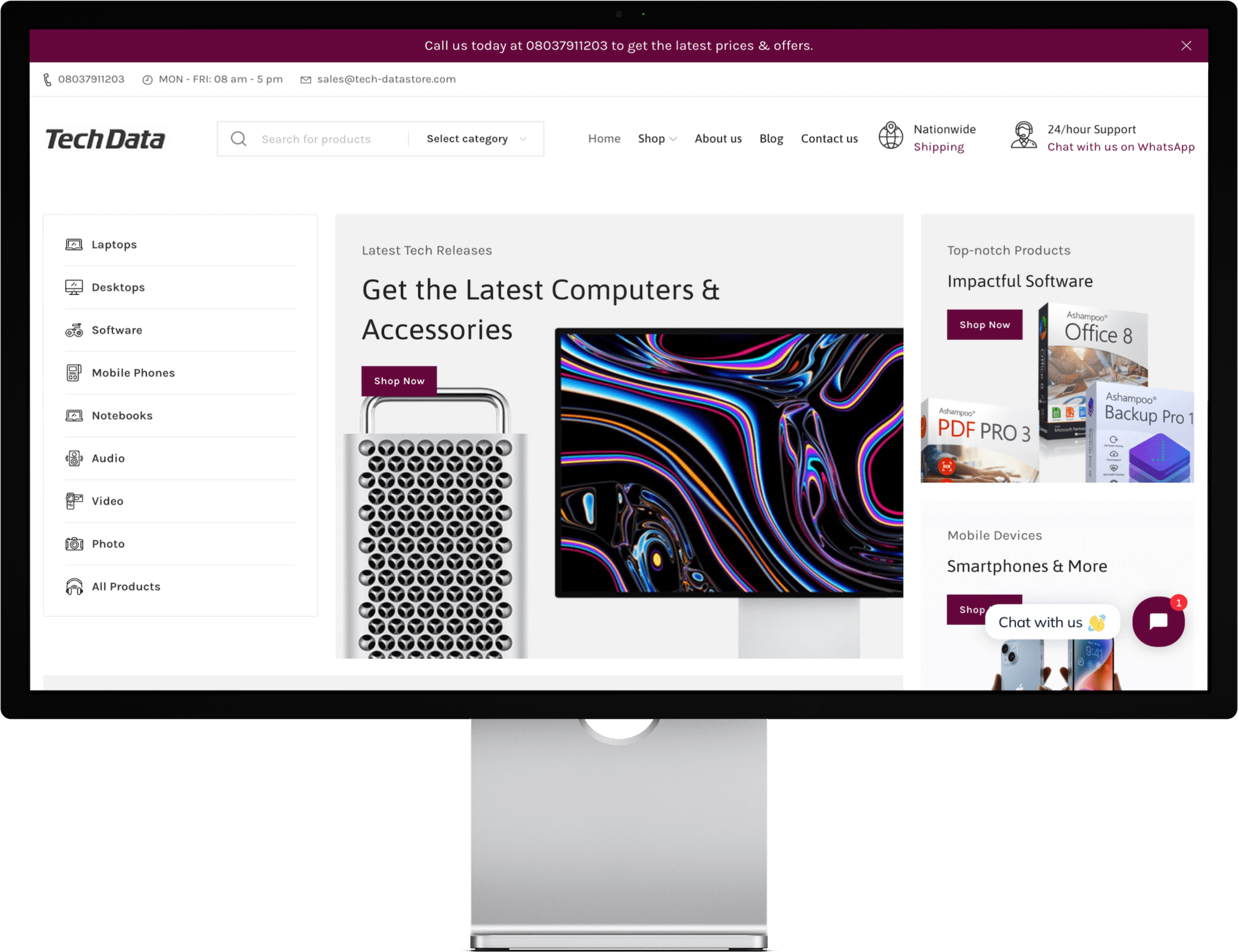Navigate to the About us menu item

pyautogui.click(x=718, y=139)
